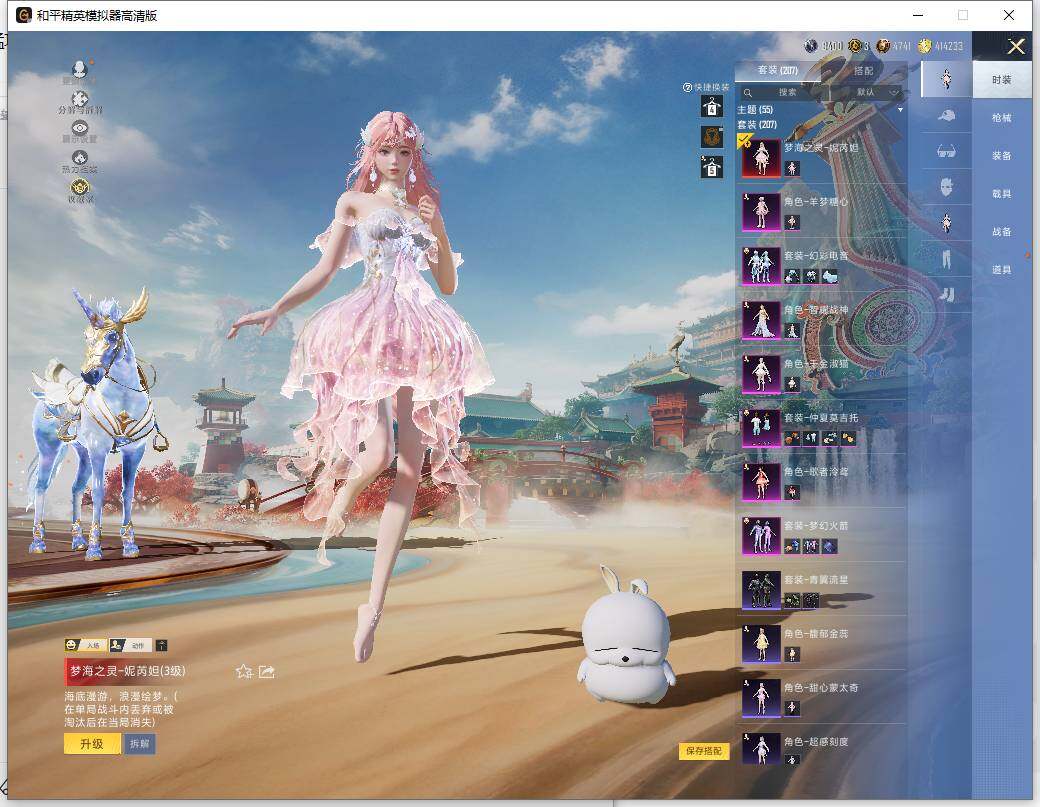
Task: Click outfit title 梦海之灵-妮芮妲(3级)
Action: pyautogui.click(x=127, y=671)
